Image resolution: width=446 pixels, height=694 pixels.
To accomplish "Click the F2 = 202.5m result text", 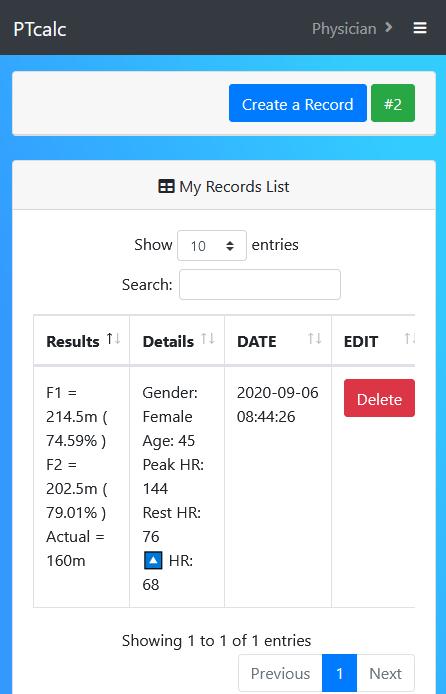I will pos(77,489).
